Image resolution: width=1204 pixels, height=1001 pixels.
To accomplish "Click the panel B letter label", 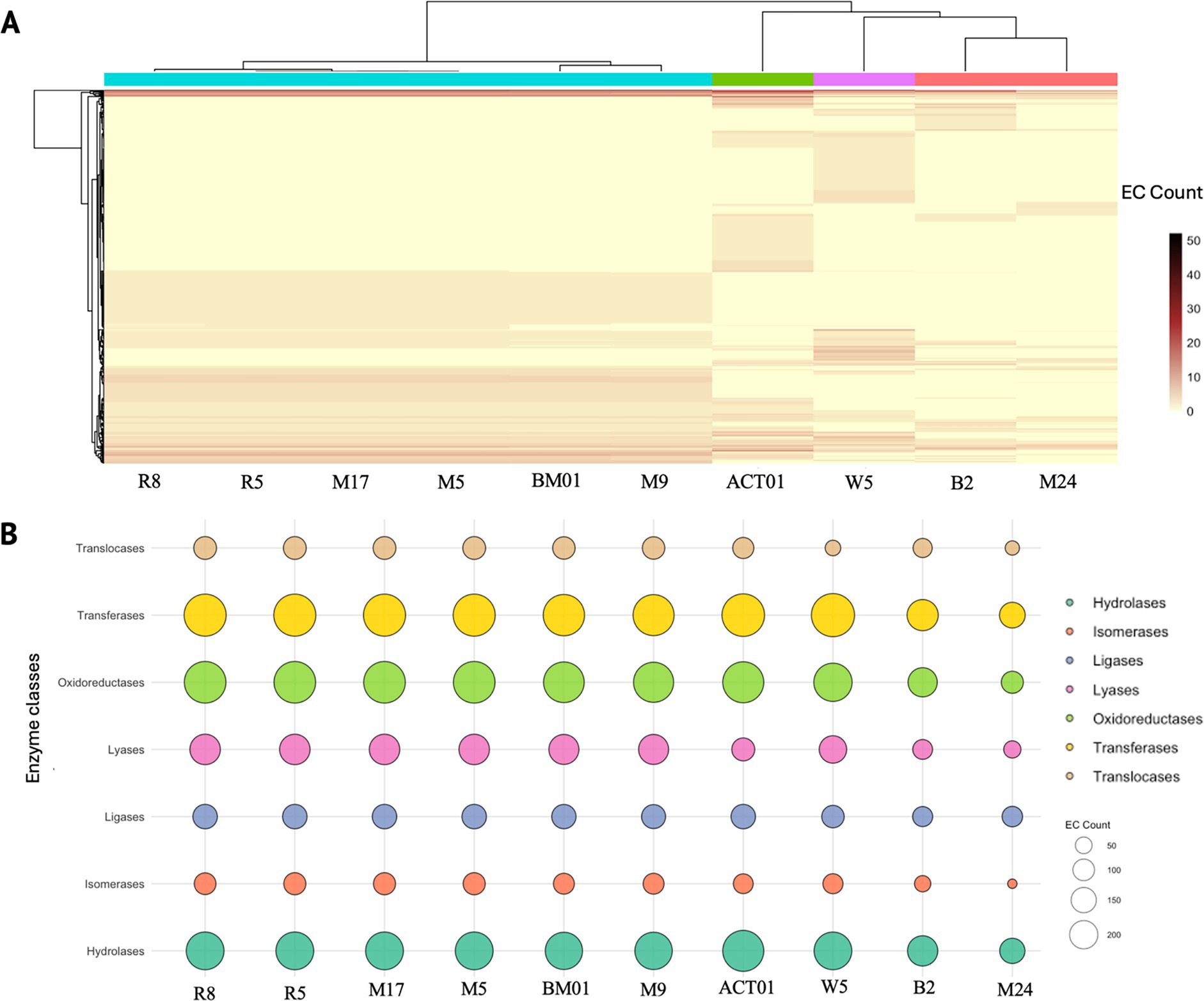I will 9,534.
